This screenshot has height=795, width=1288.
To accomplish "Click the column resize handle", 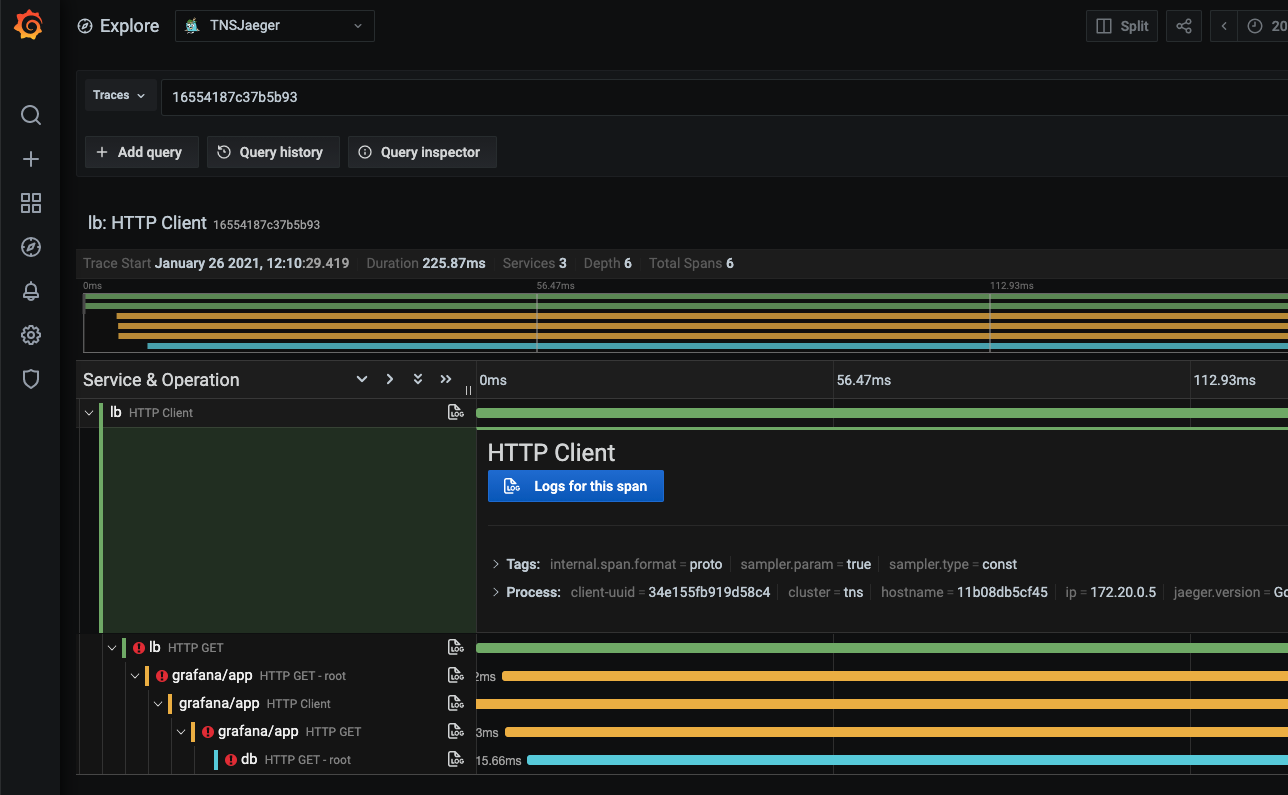I will tap(468, 390).
